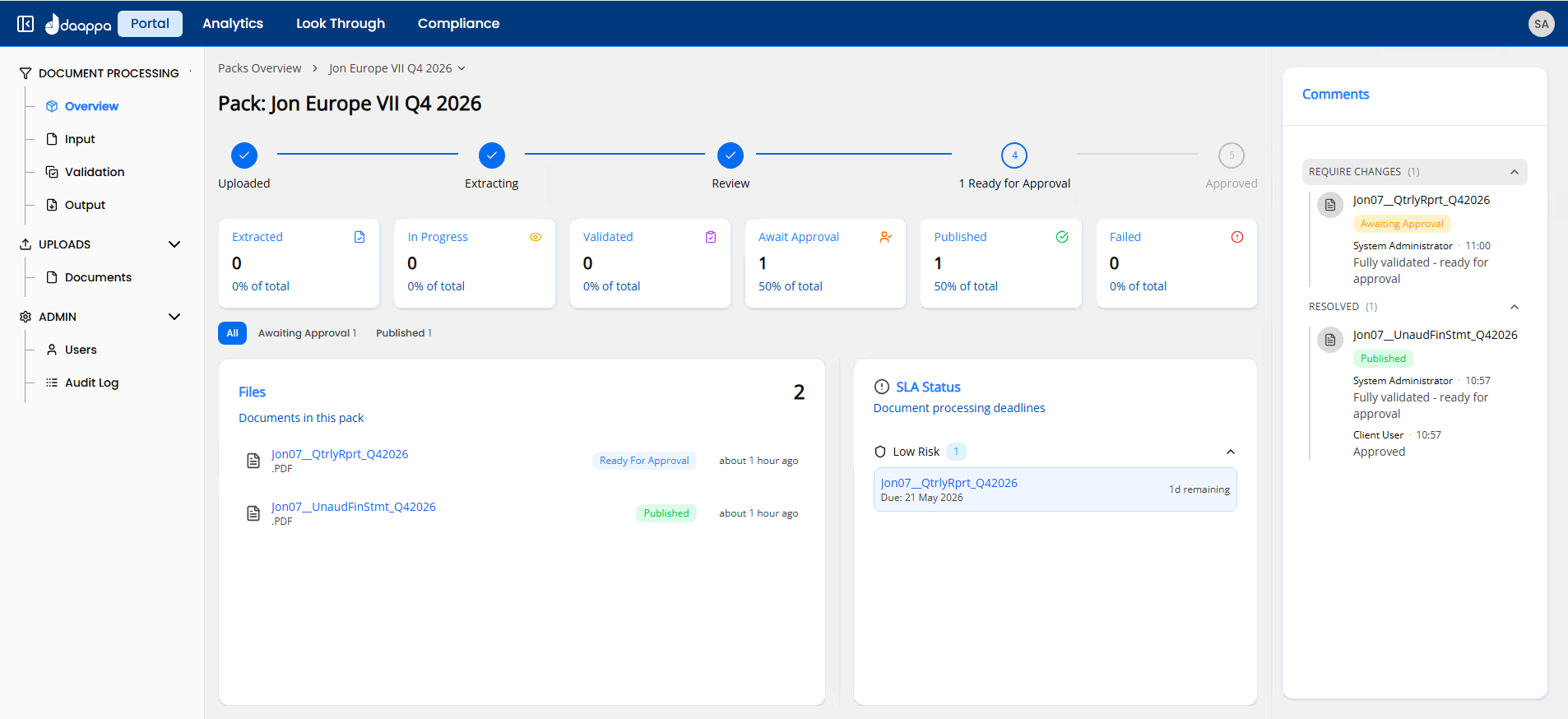Click the Await Approval user icon
This screenshot has height=719, width=1568.
(x=886, y=237)
